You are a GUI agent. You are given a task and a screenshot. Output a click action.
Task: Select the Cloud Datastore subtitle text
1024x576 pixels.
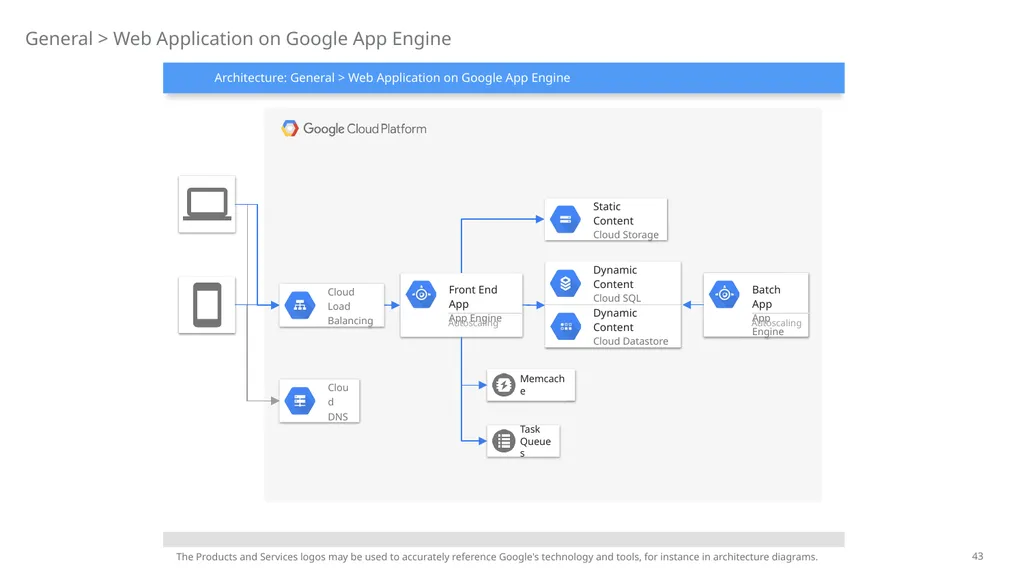(x=630, y=342)
